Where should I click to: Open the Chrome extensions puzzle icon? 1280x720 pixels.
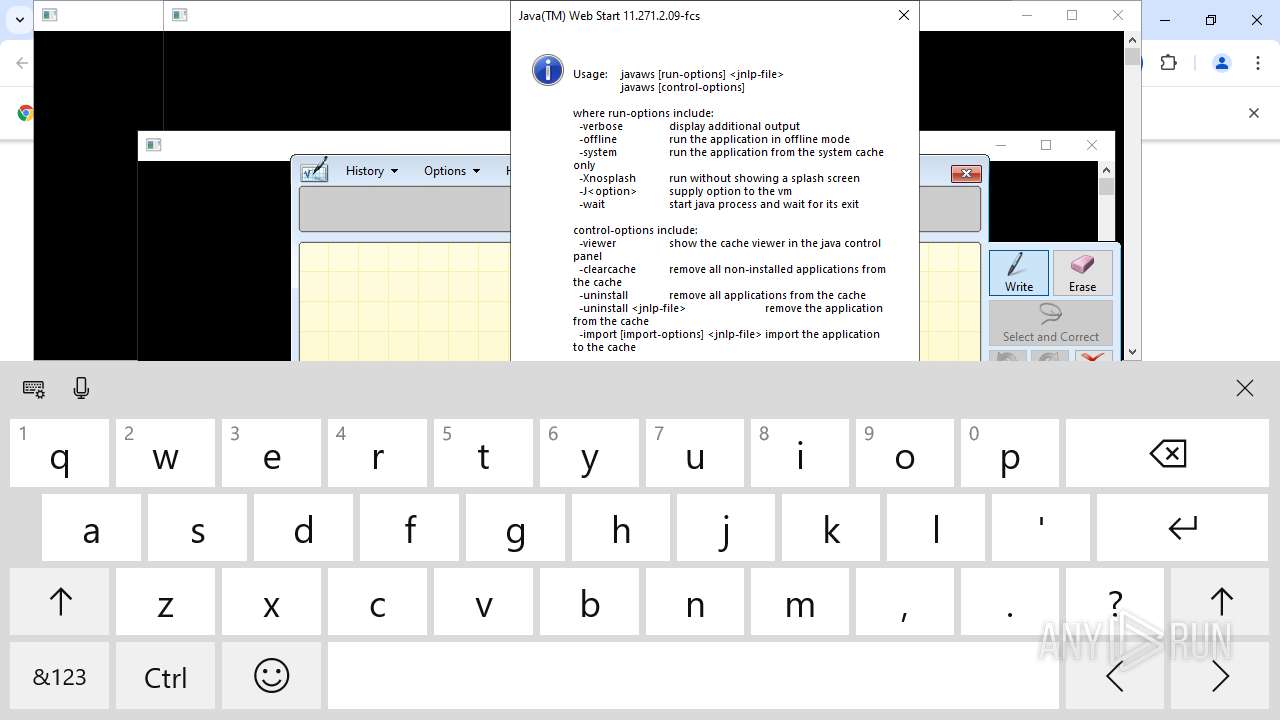(1169, 63)
